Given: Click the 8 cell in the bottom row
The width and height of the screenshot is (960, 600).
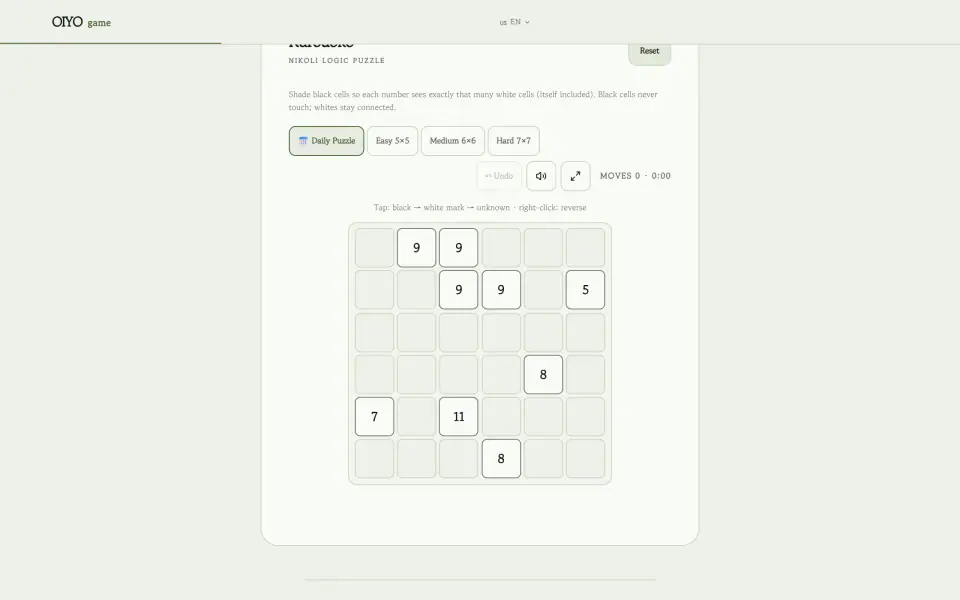Looking at the screenshot, I should click(x=501, y=459).
